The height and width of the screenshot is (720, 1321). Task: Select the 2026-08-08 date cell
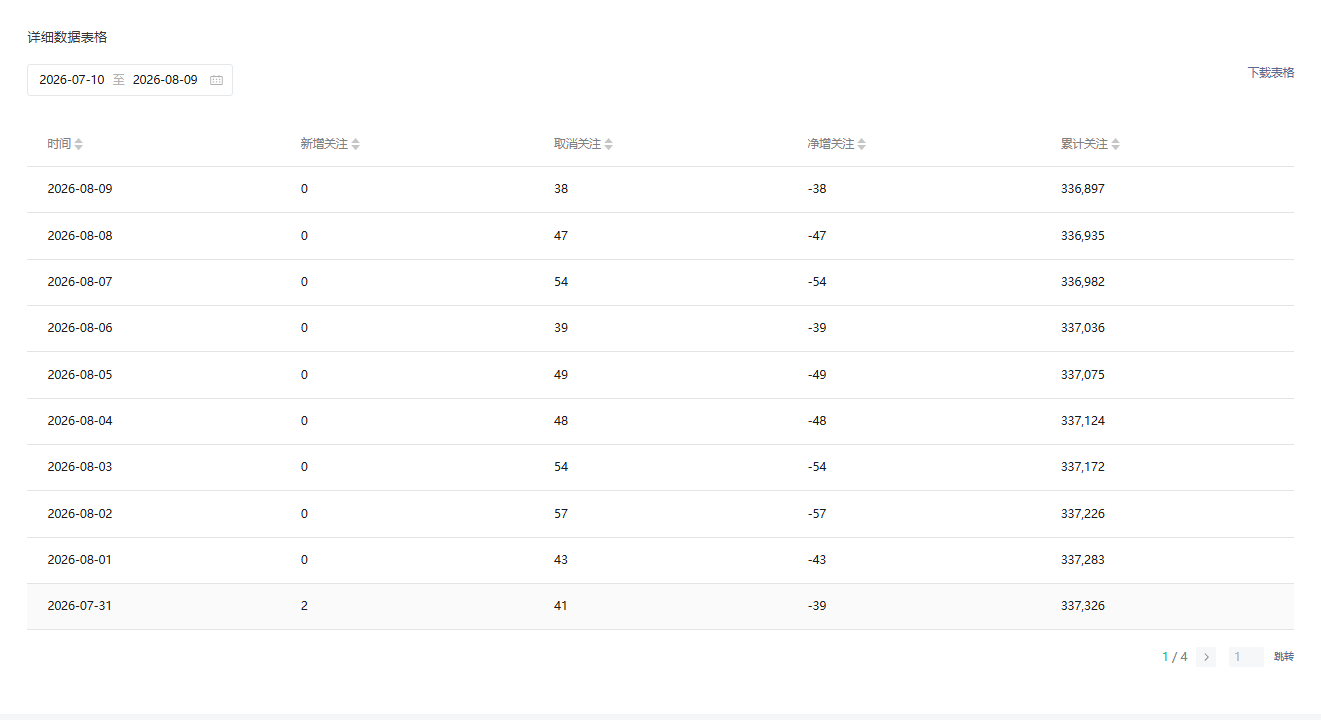click(80, 236)
